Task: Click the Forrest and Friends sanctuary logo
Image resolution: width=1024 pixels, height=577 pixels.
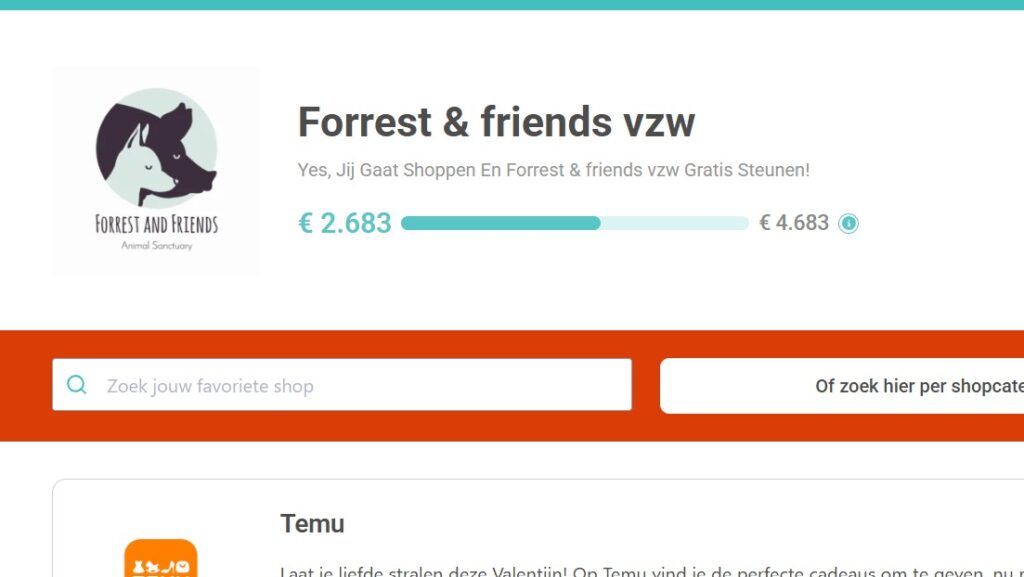Action: click(156, 171)
